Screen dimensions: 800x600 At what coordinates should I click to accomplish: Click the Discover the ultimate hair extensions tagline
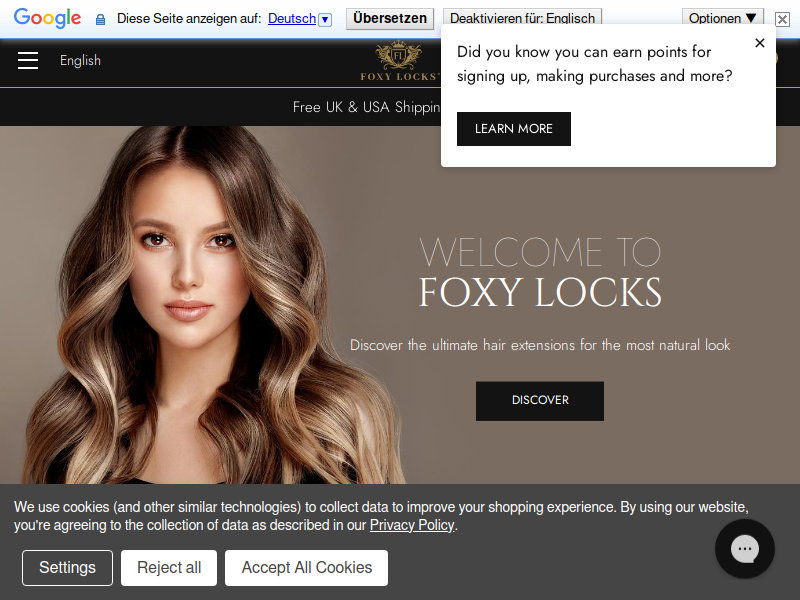coord(540,345)
